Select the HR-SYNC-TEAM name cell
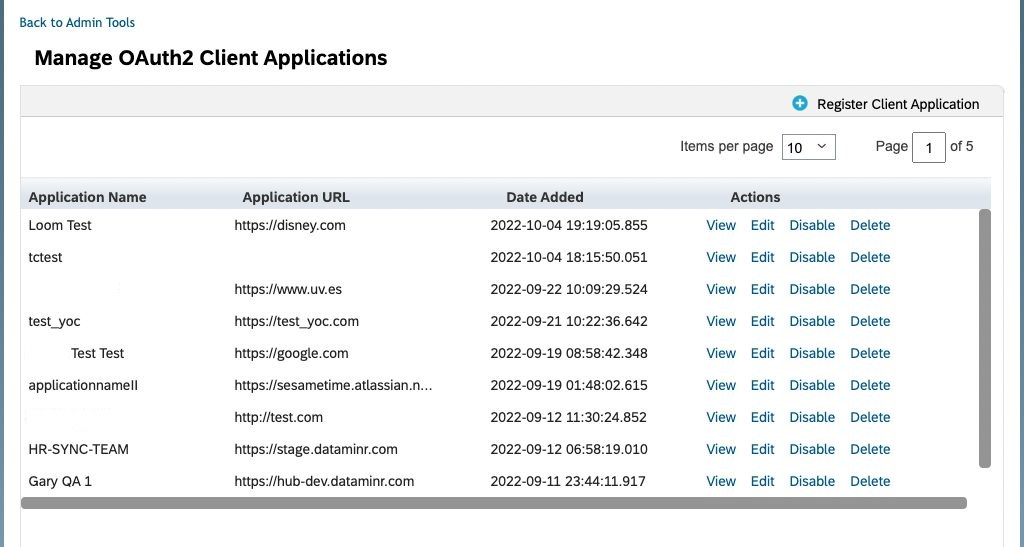 point(78,449)
